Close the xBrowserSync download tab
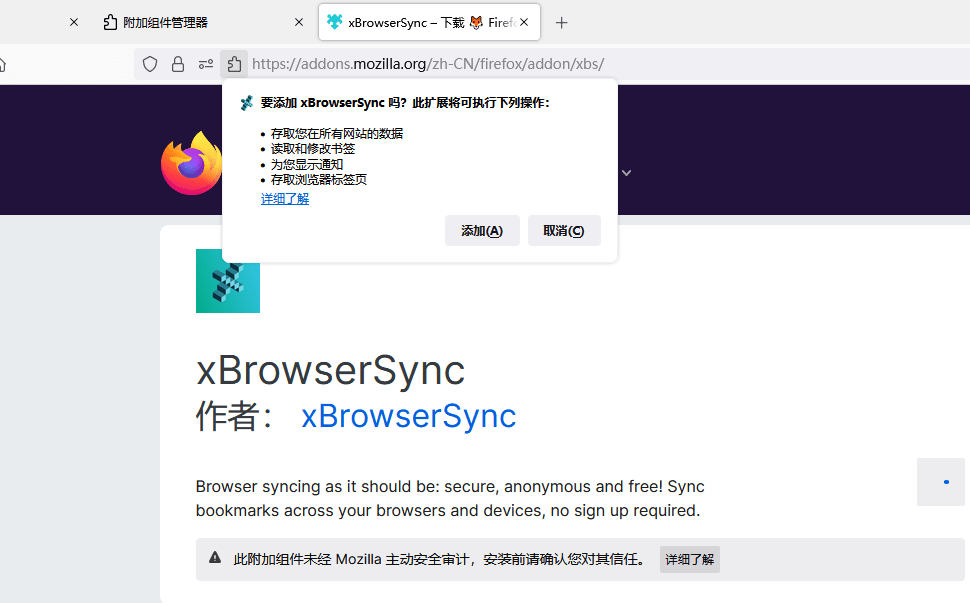The image size is (970, 603). coord(524,22)
